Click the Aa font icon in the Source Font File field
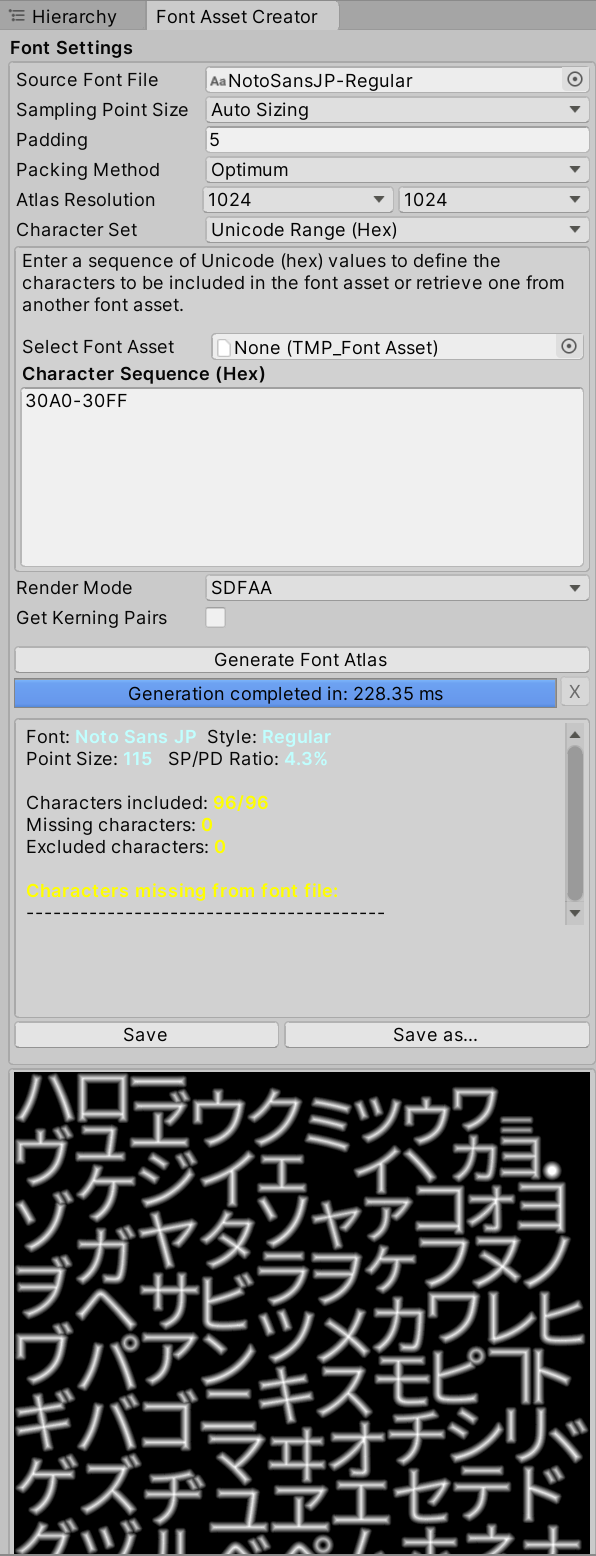Image resolution: width=596 pixels, height=1556 pixels. click(x=218, y=81)
